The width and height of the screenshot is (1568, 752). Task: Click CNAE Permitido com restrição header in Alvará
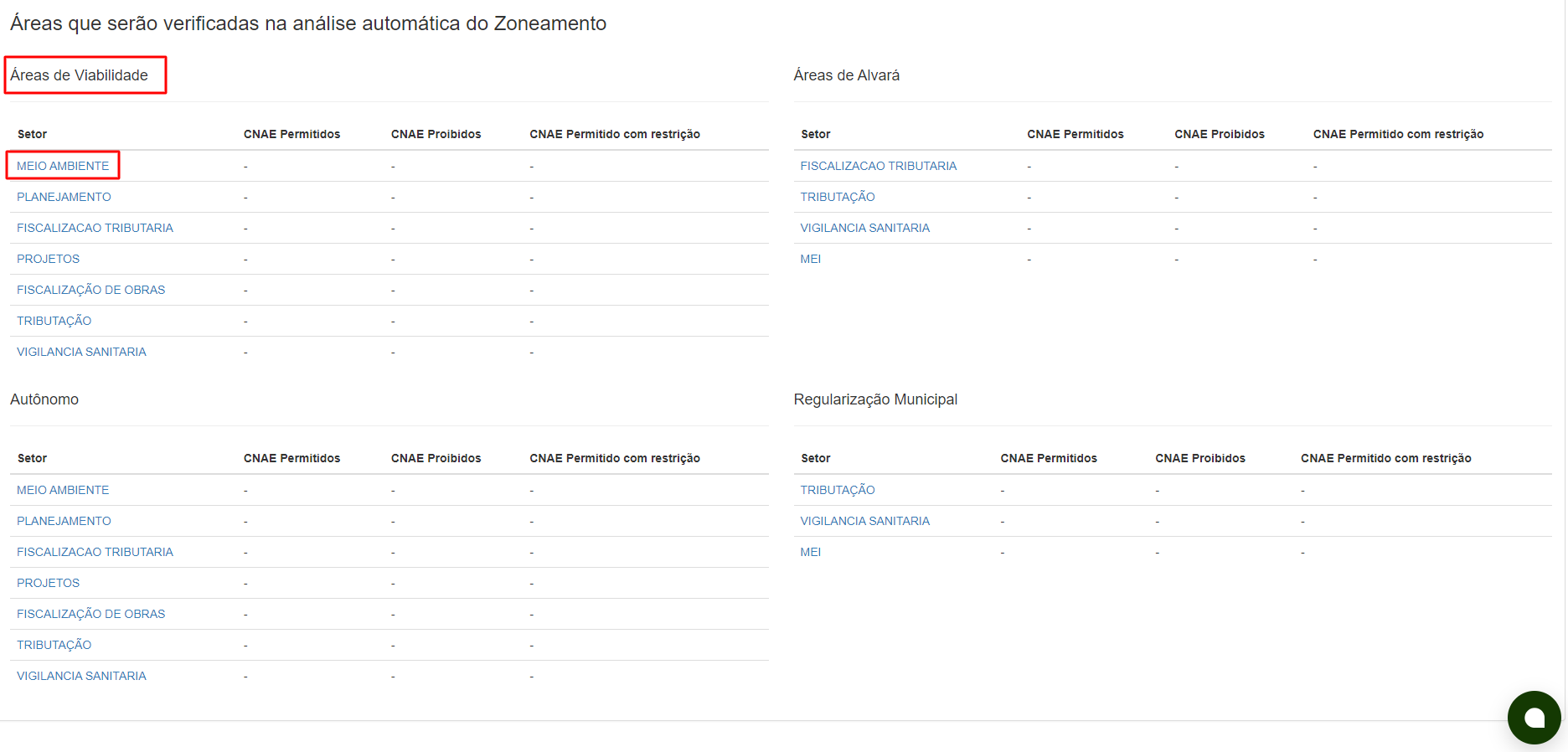coord(1398,134)
